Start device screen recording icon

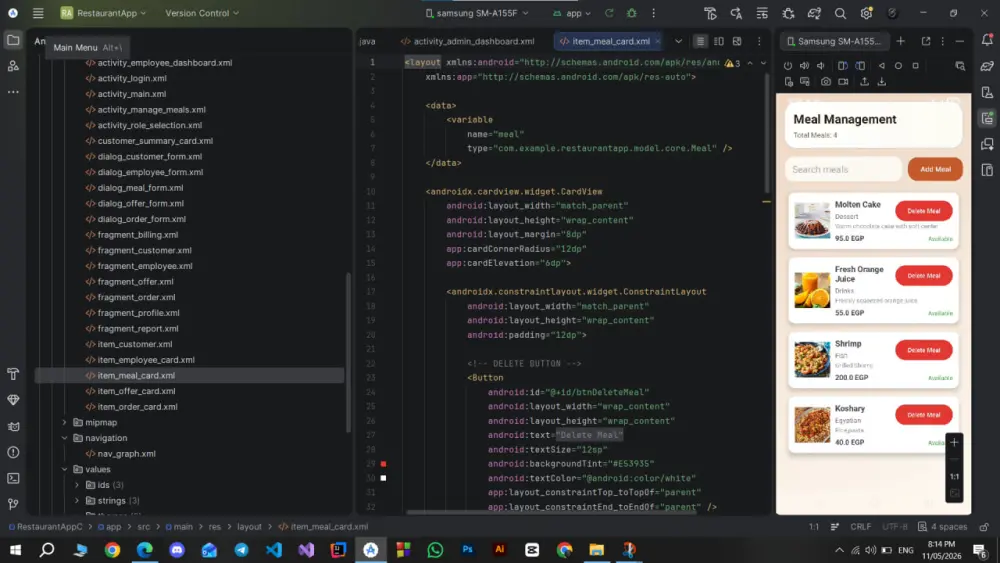pyautogui.click(x=843, y=82)
